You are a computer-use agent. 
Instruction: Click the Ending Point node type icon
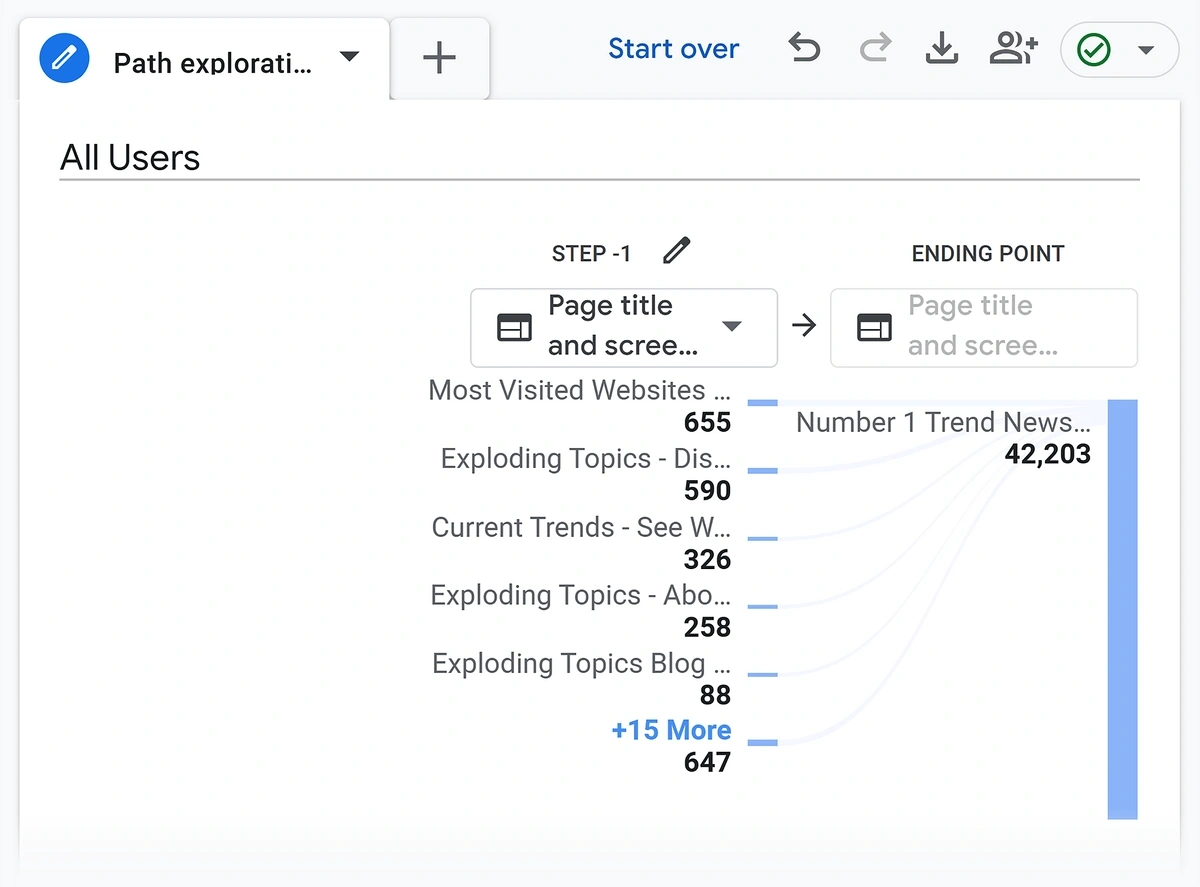(874, 327)
